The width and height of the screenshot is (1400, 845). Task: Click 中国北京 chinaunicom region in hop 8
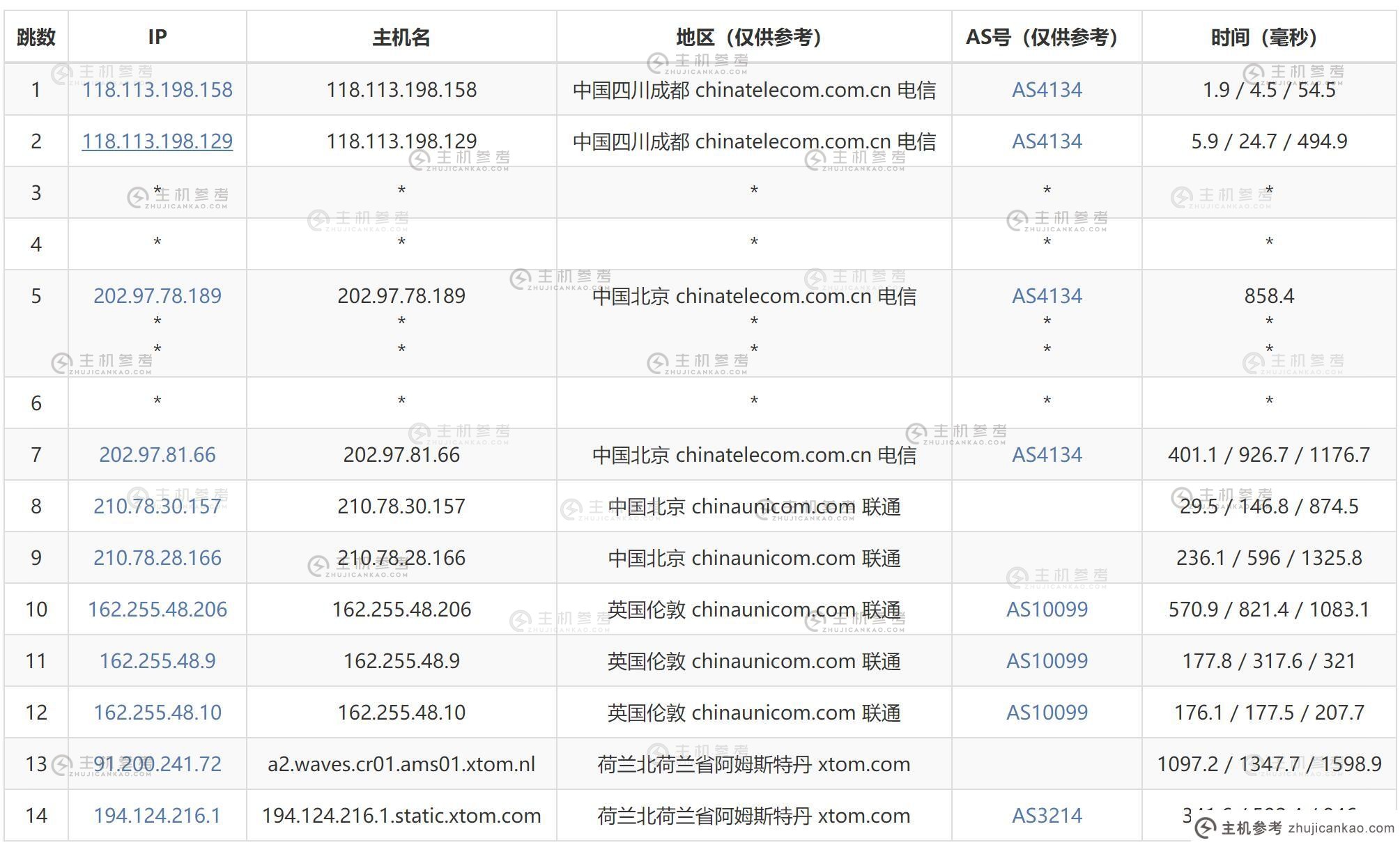tap(754, 506)
